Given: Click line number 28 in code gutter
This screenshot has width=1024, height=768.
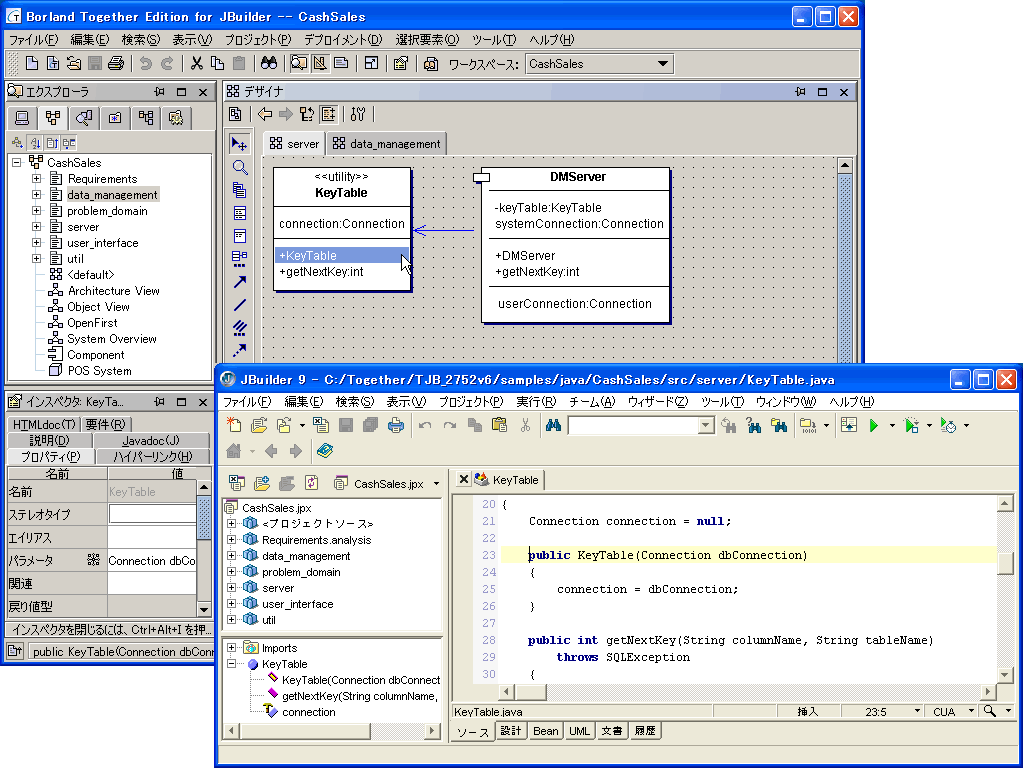Looking at the screenshot, I should [x=488, y=640].
